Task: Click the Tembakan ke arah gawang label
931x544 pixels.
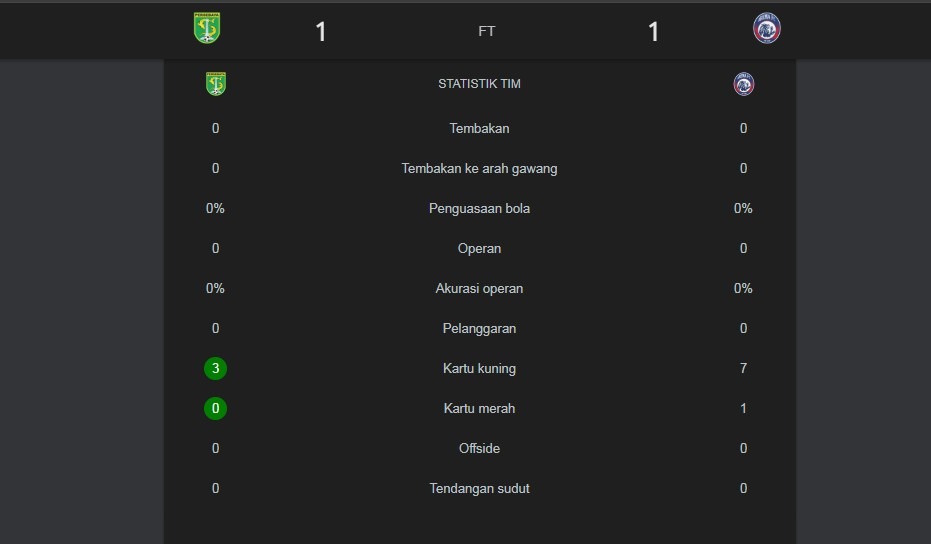Action: pyautogui.click(x=479, y=168)
